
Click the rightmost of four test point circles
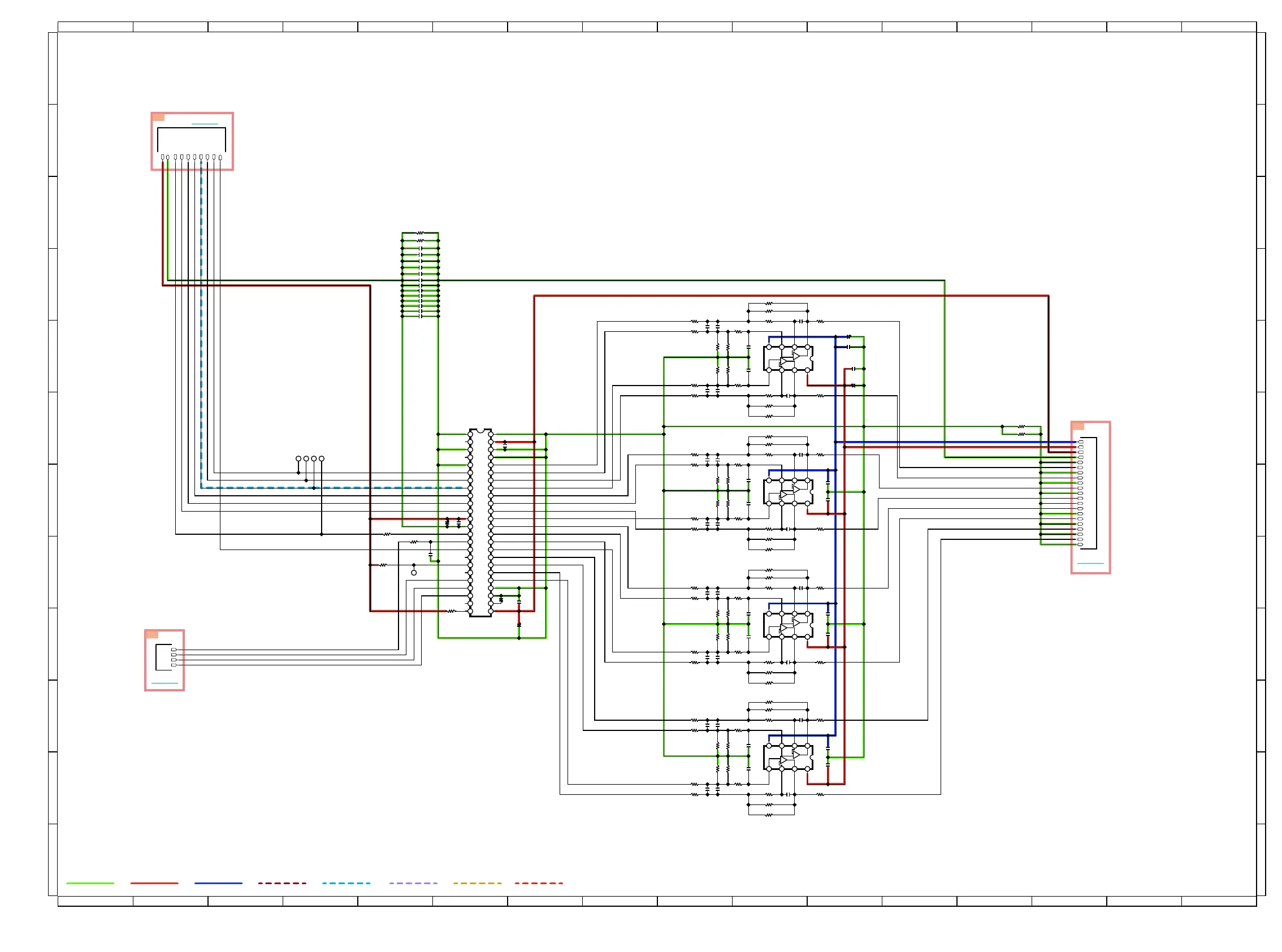point(322,458)
